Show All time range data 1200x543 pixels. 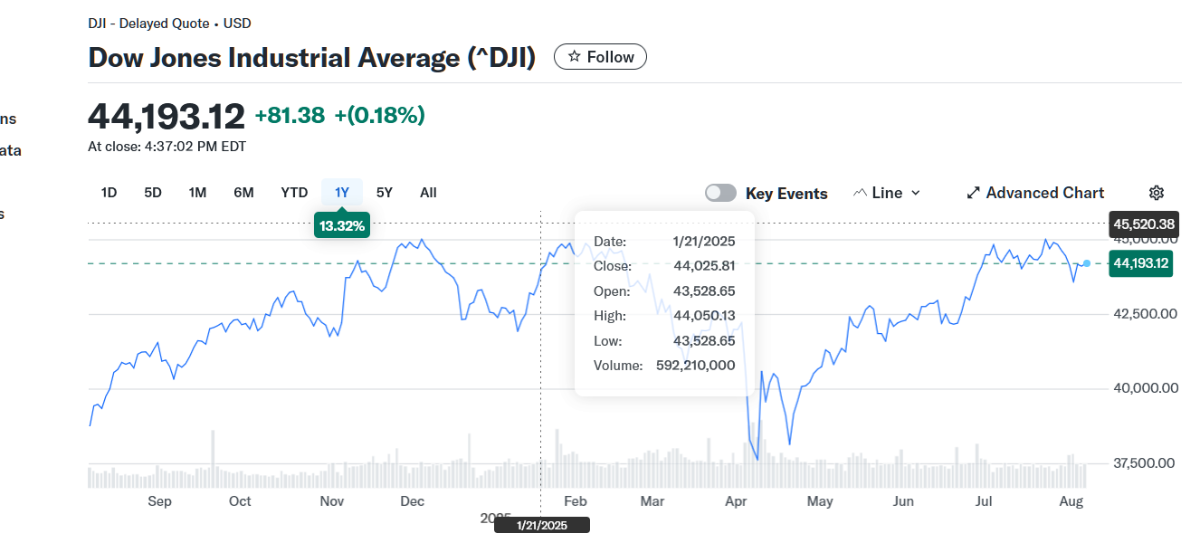coord(428,193)
